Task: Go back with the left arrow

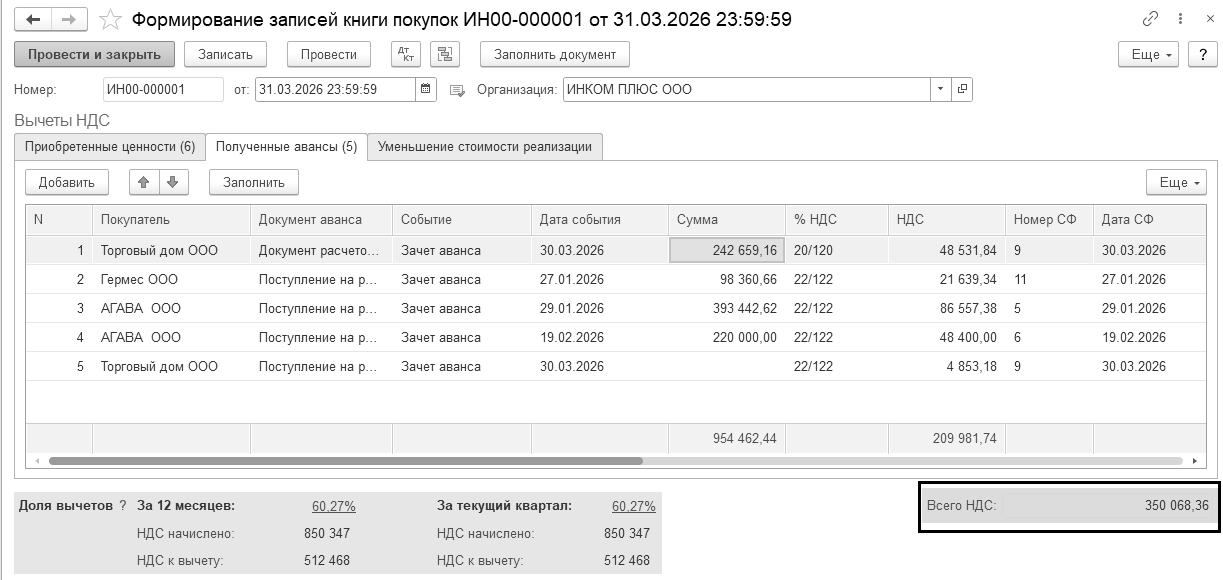Action: pos(33,19)
